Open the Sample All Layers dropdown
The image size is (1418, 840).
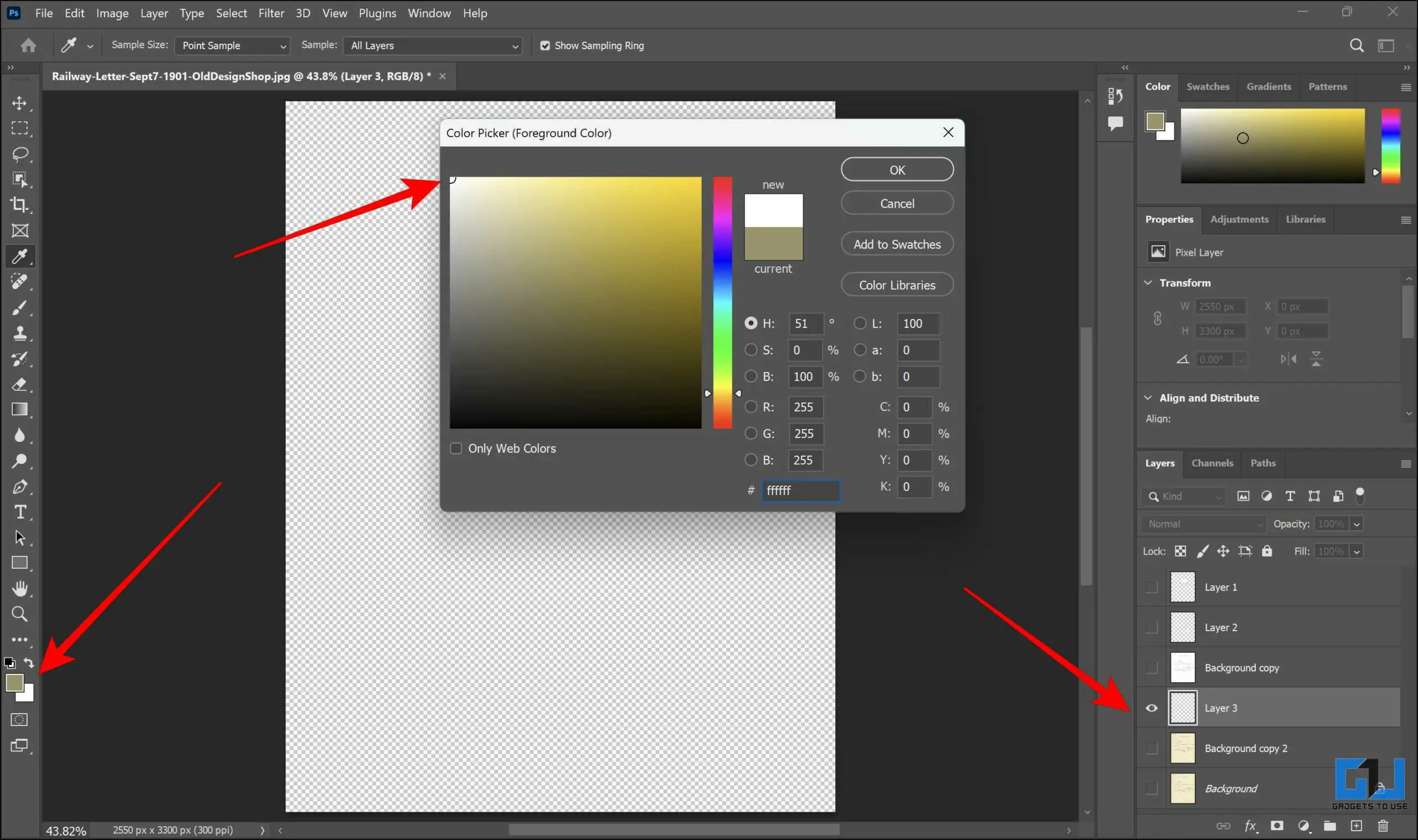tap(433, 45)
